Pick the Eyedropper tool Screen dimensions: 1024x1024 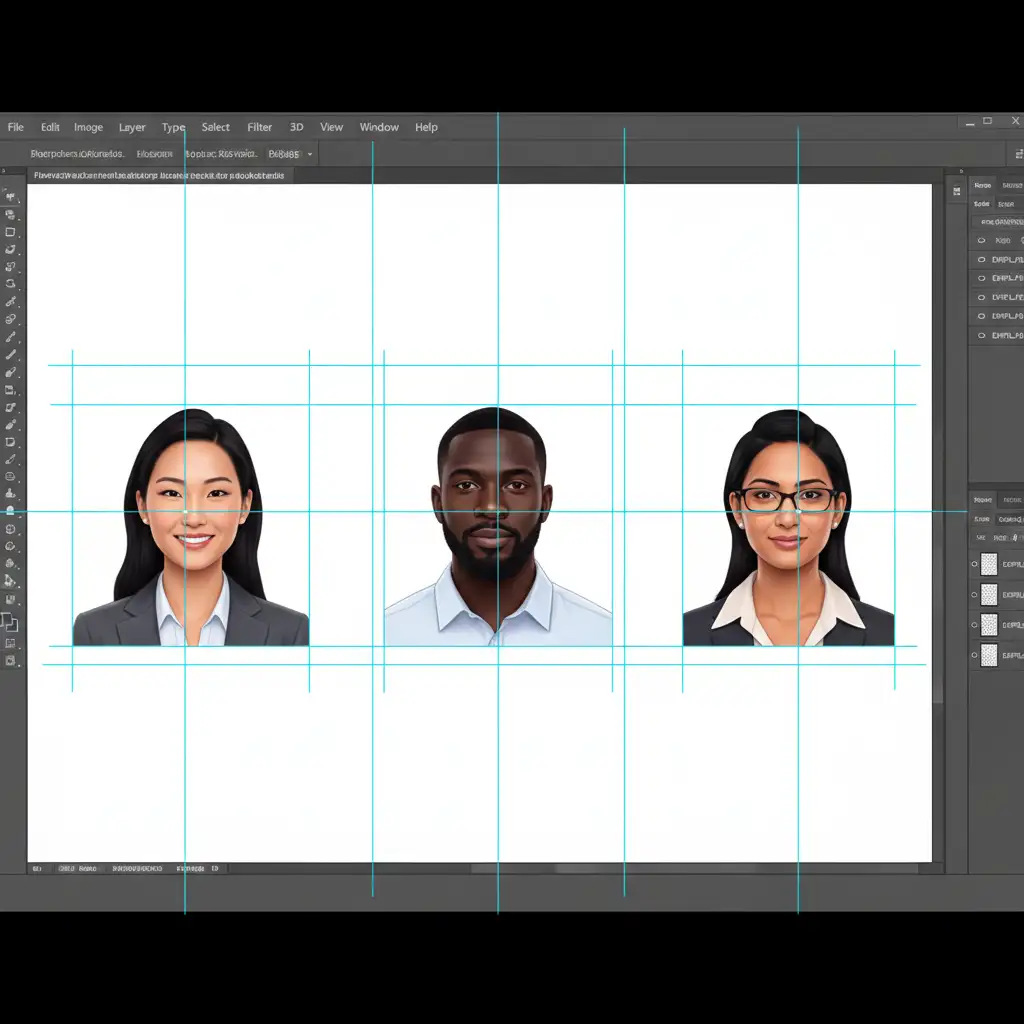(x=11, y=301)
